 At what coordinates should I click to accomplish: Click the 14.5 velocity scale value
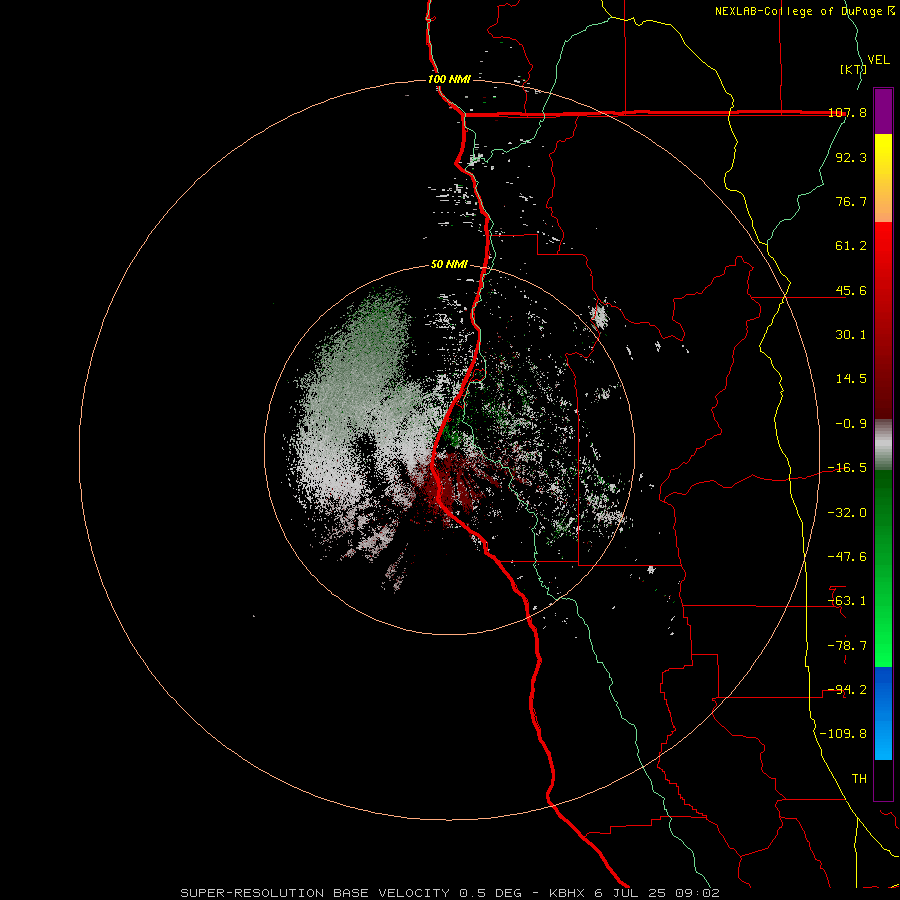pos(851,379)
